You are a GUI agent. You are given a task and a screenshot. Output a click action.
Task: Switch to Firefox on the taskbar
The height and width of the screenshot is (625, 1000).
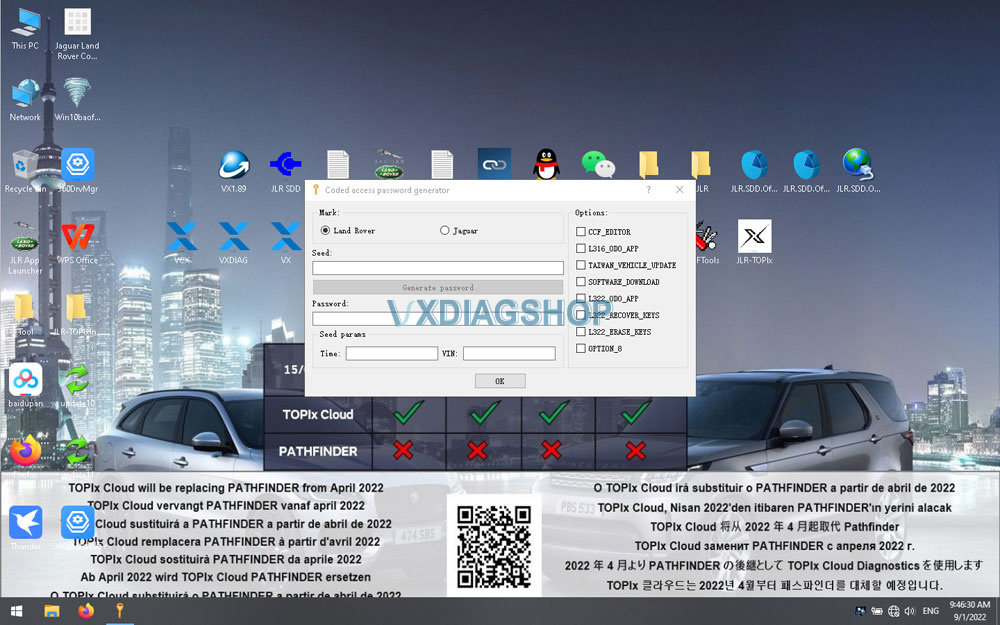85,611
